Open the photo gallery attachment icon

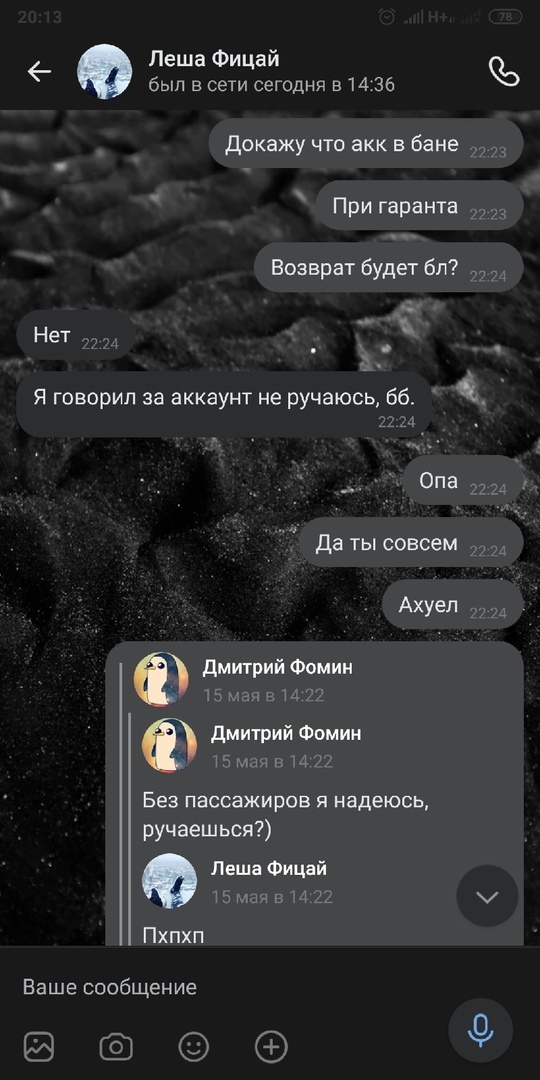click(x=39, y=1047)
